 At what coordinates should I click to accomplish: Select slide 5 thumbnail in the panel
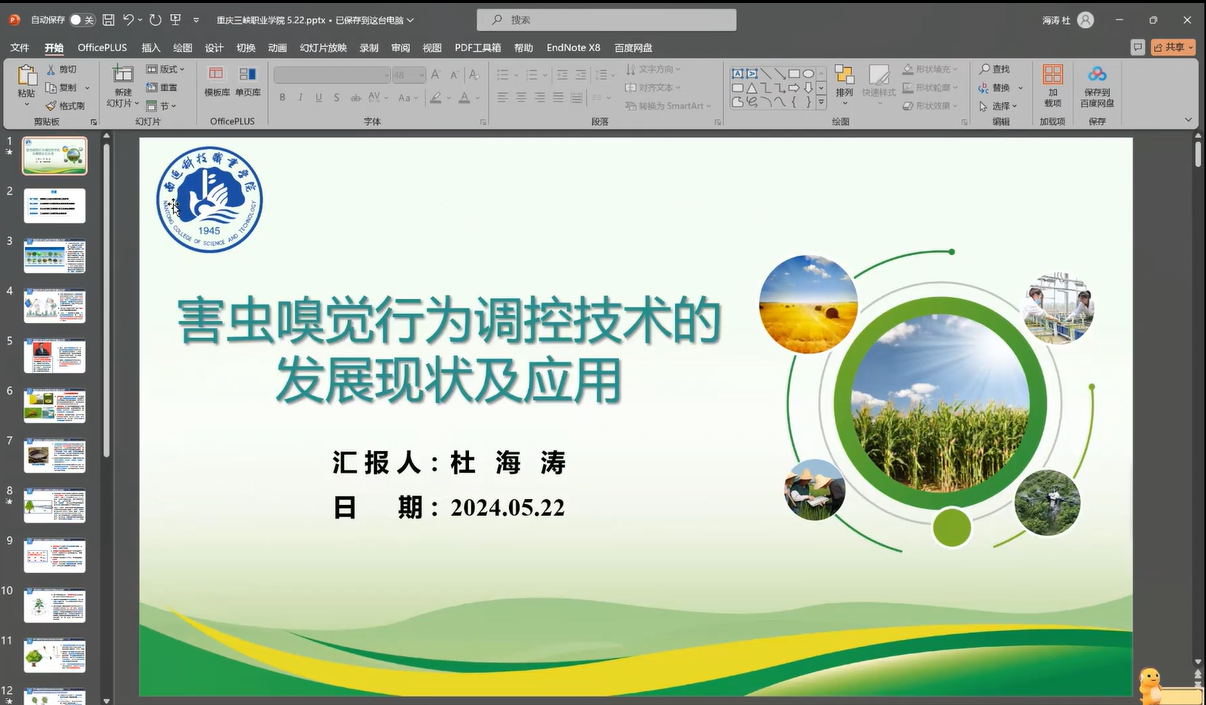[55, 356]
